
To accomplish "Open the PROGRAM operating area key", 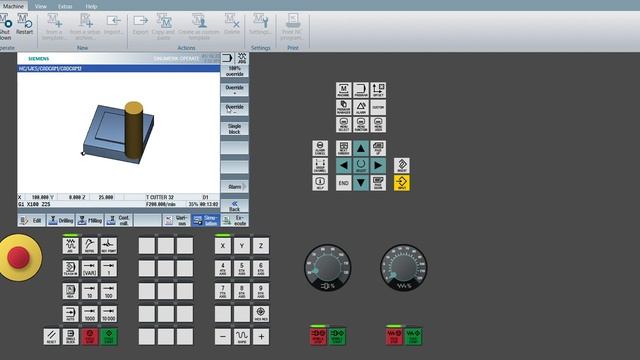I will (x=360, y=90).
